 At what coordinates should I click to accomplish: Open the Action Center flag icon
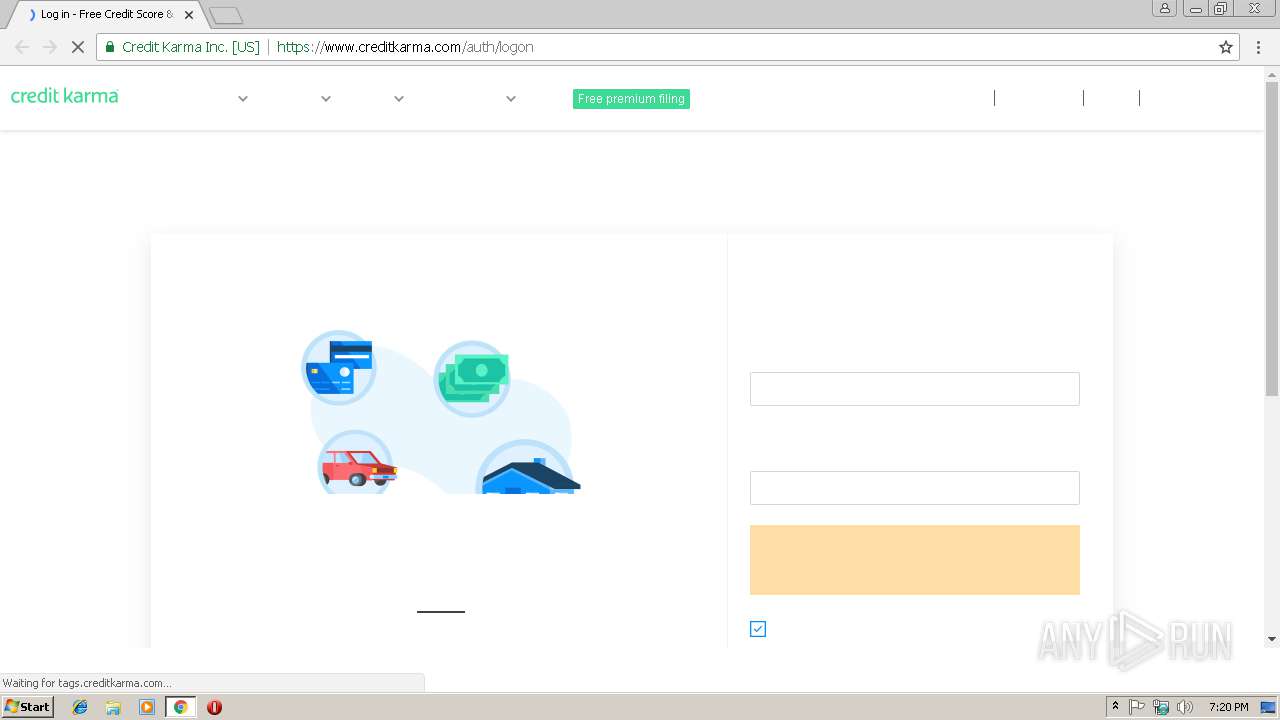pos(1137,707)
